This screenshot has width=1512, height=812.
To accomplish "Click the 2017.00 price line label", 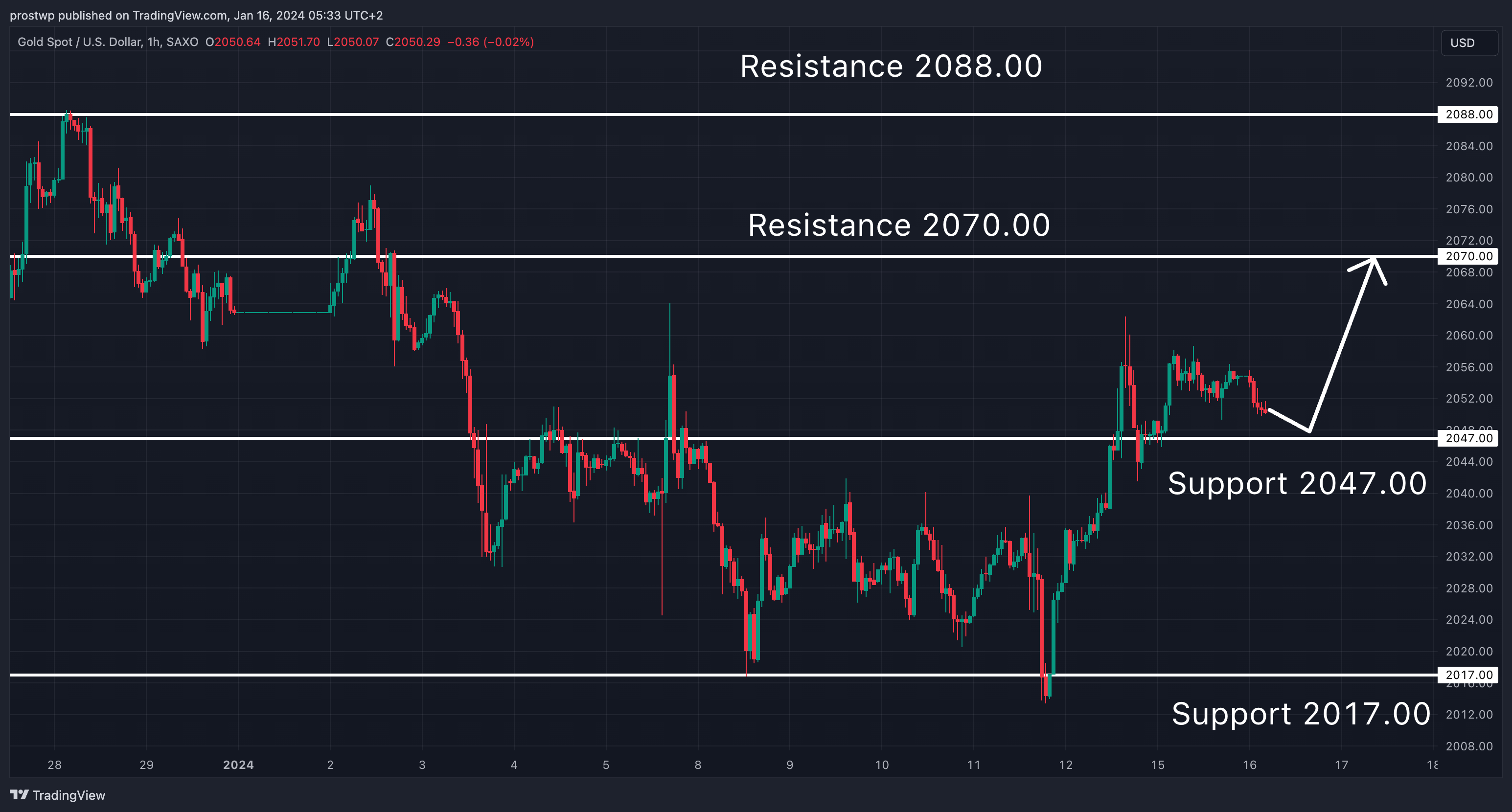I will pos(1468,676).
